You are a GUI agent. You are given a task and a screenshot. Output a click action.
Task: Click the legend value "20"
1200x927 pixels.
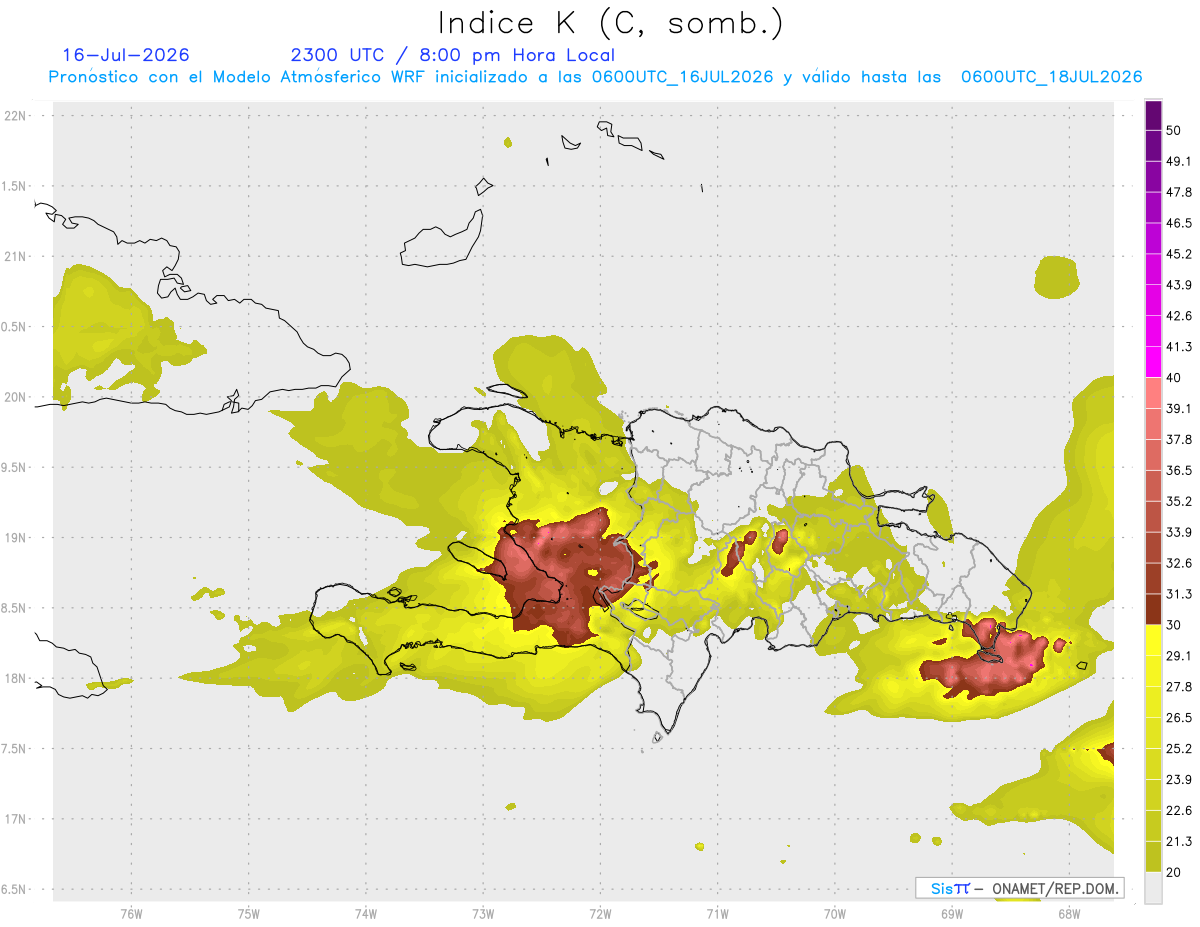tap(1174, 872)
